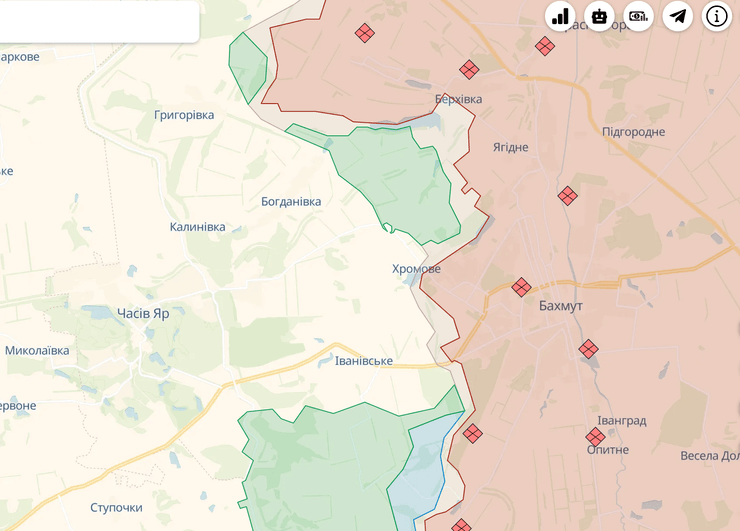Screen dimensions: 740x531
Task: Open the donate money icon
Action: tap(639, 16)
